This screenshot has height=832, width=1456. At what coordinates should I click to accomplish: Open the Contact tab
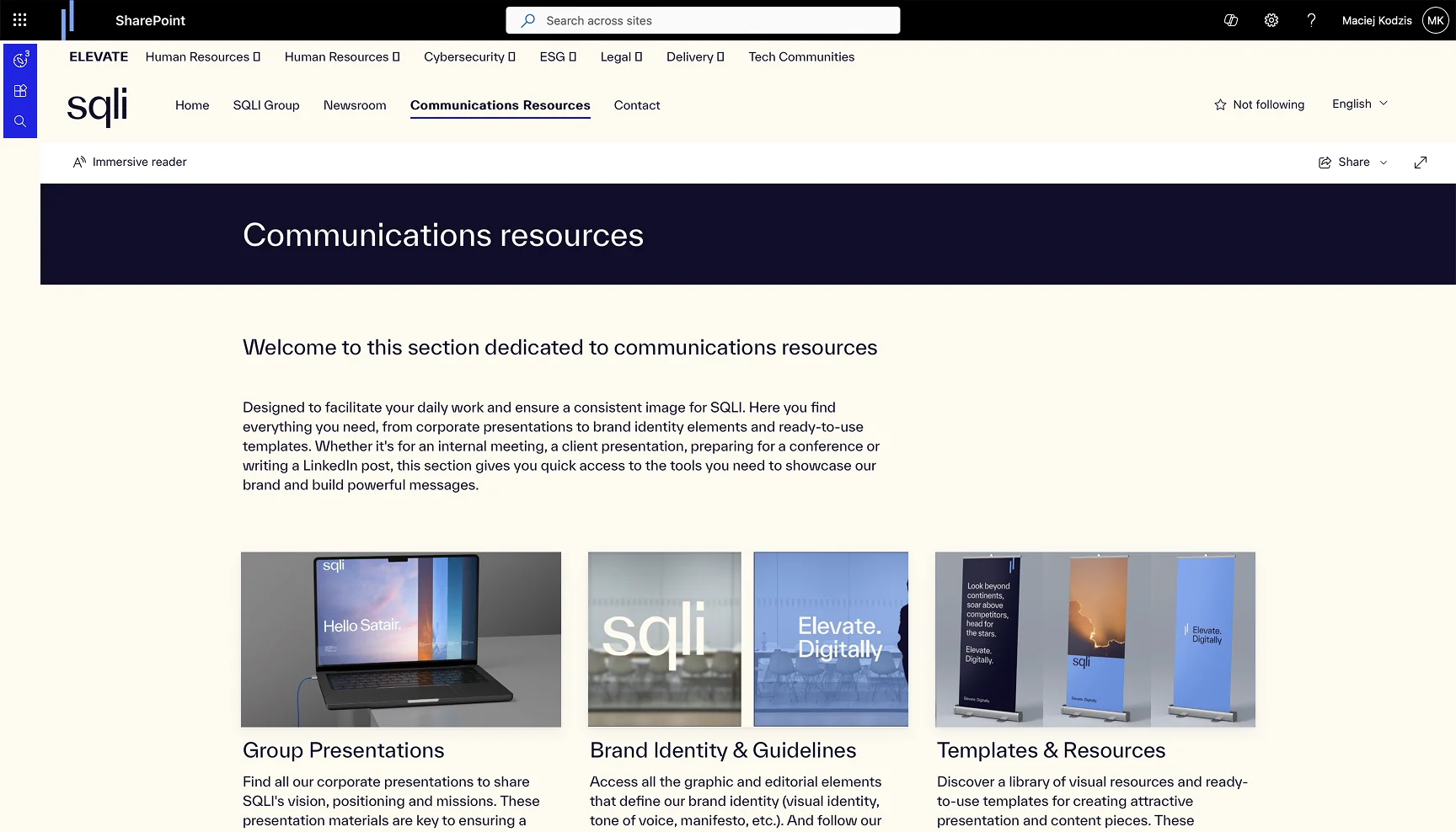(637, 105)
